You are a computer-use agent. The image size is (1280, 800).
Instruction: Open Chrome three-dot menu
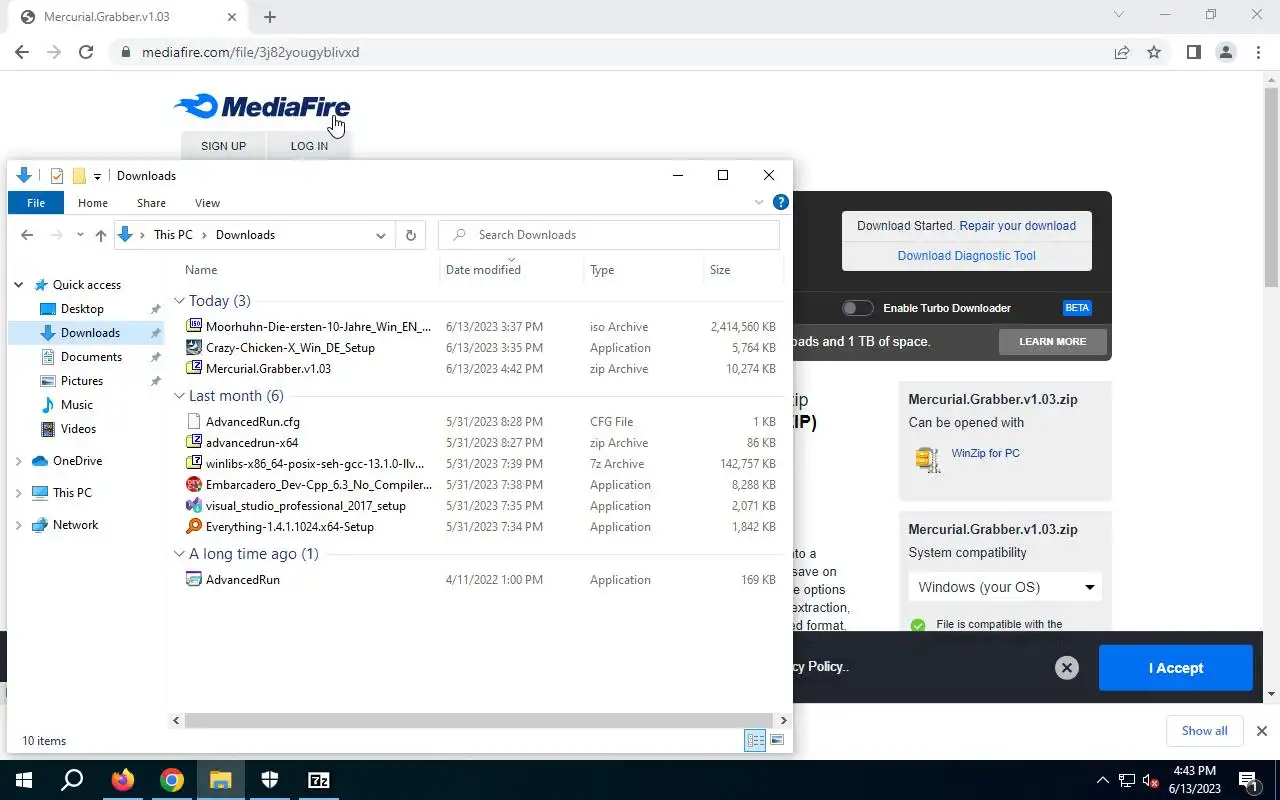[1258, 52]
